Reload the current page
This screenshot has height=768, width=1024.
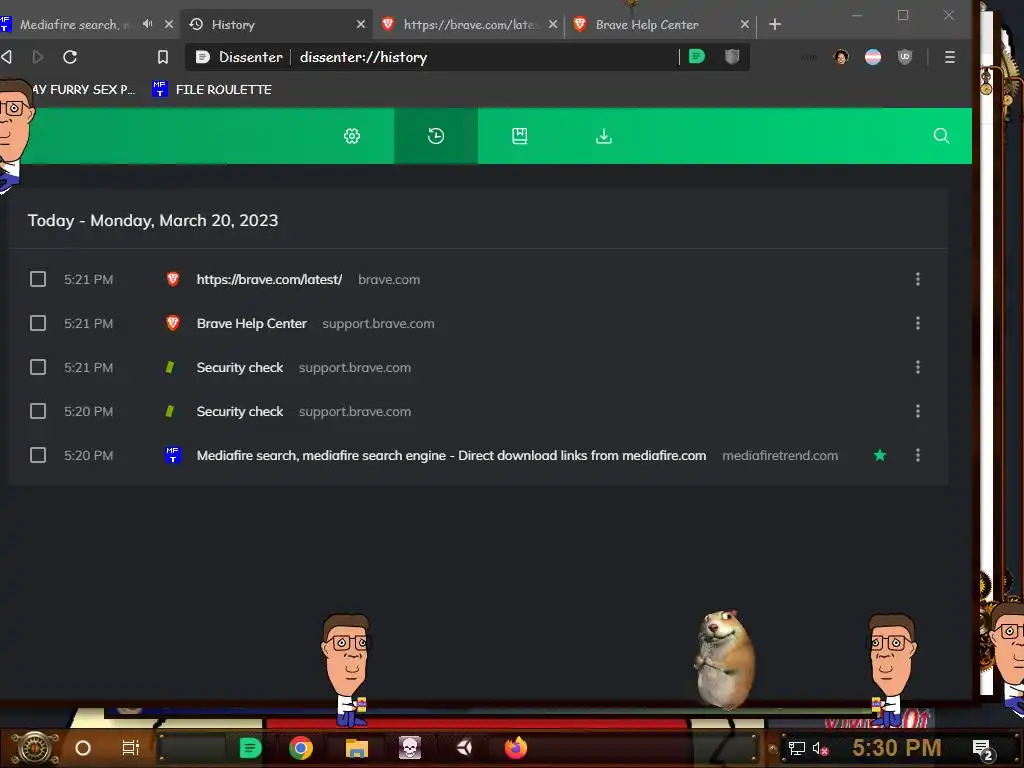click(x=70, y=57)
